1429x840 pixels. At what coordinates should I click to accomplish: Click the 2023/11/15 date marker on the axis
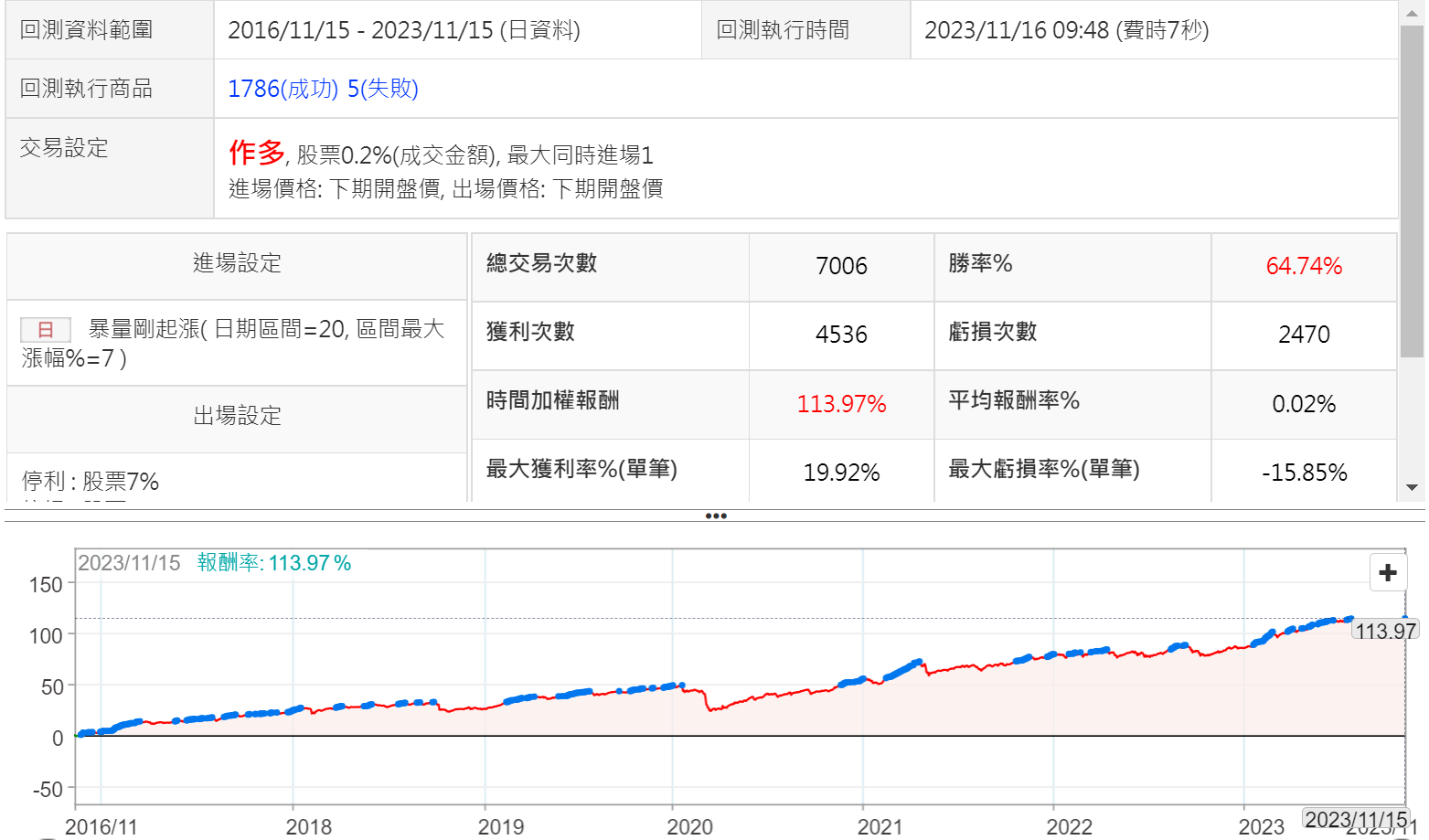point(1356,819)
